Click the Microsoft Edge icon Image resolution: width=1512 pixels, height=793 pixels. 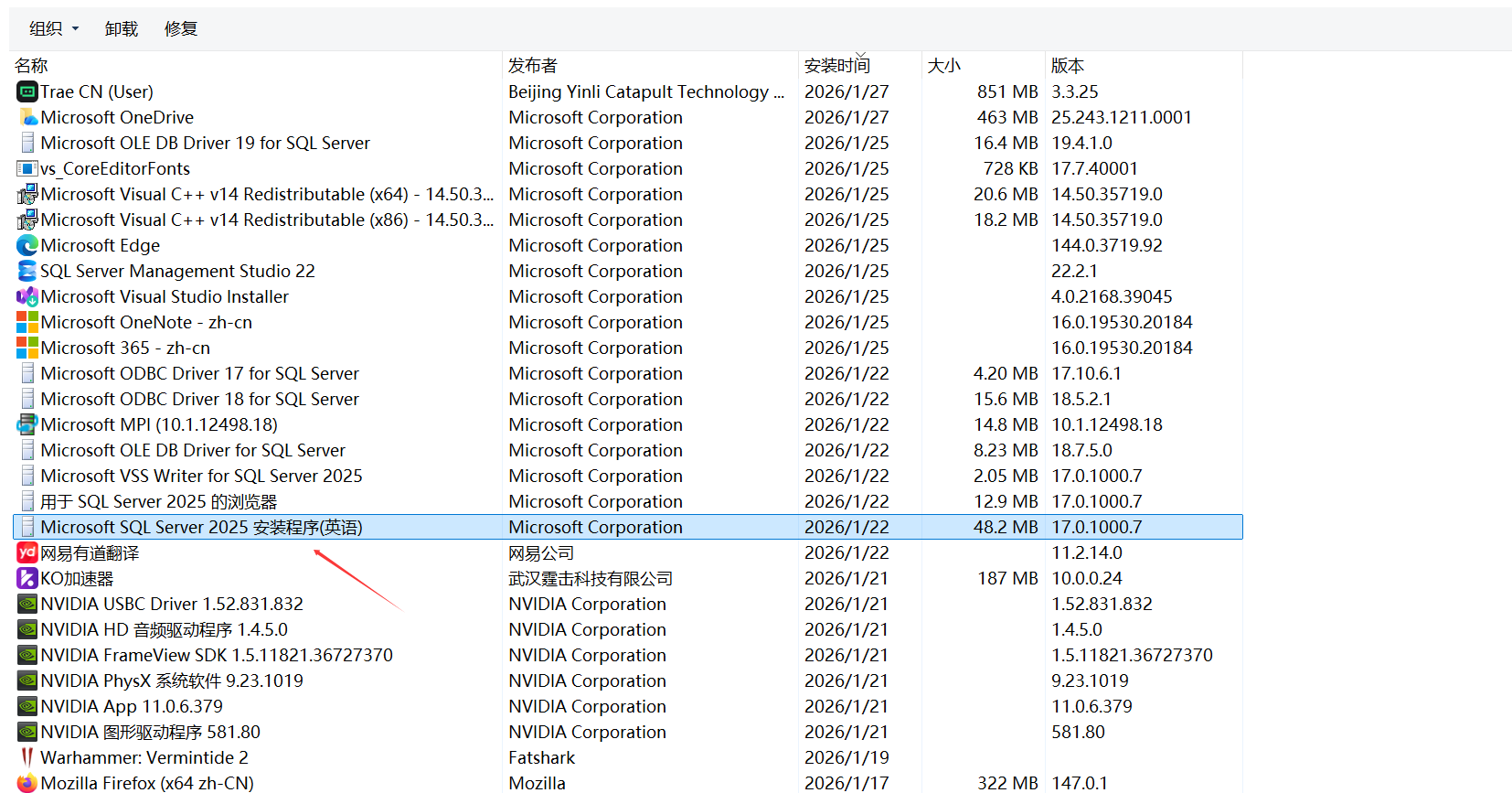pyautogui.click(x=27, y=245)
